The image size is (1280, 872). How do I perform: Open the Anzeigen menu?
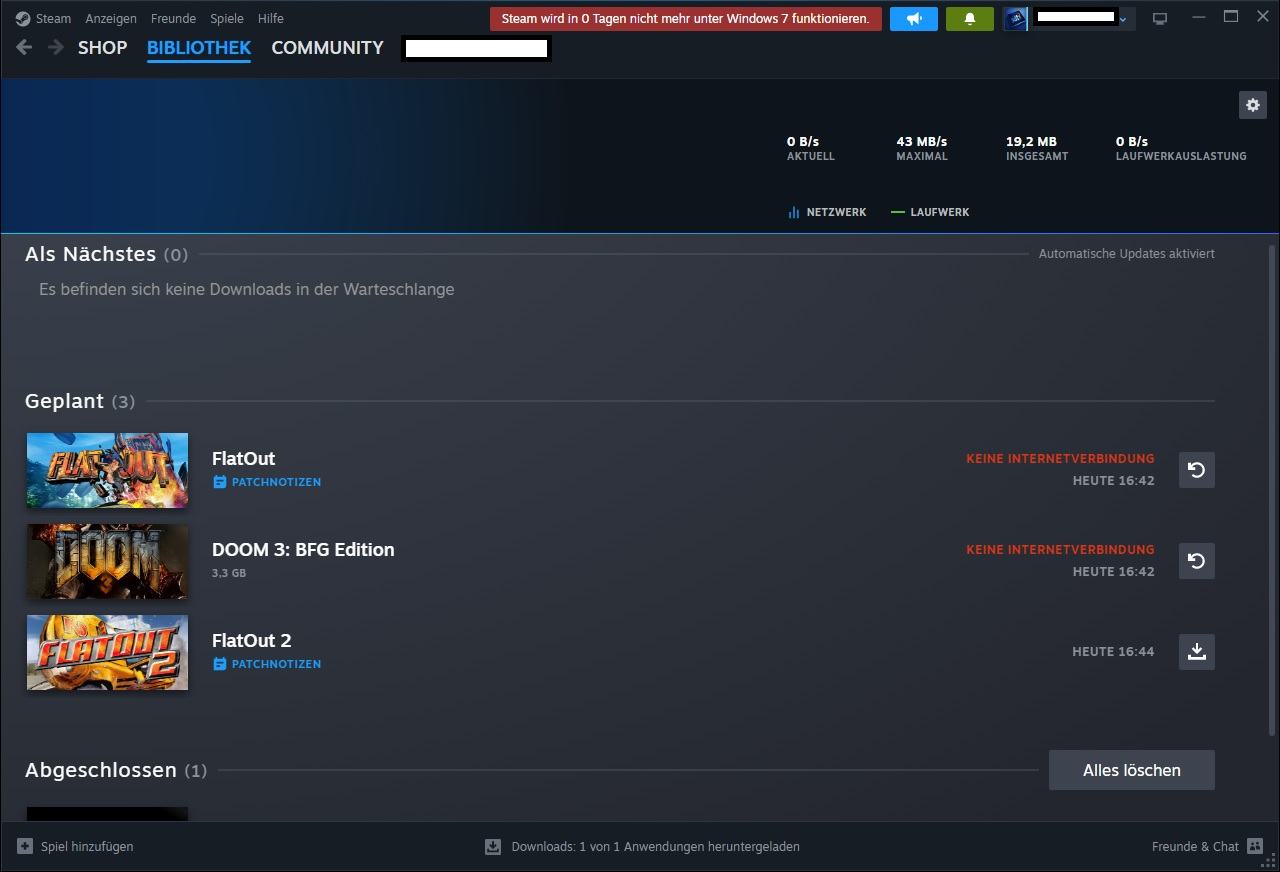(111, 18)
